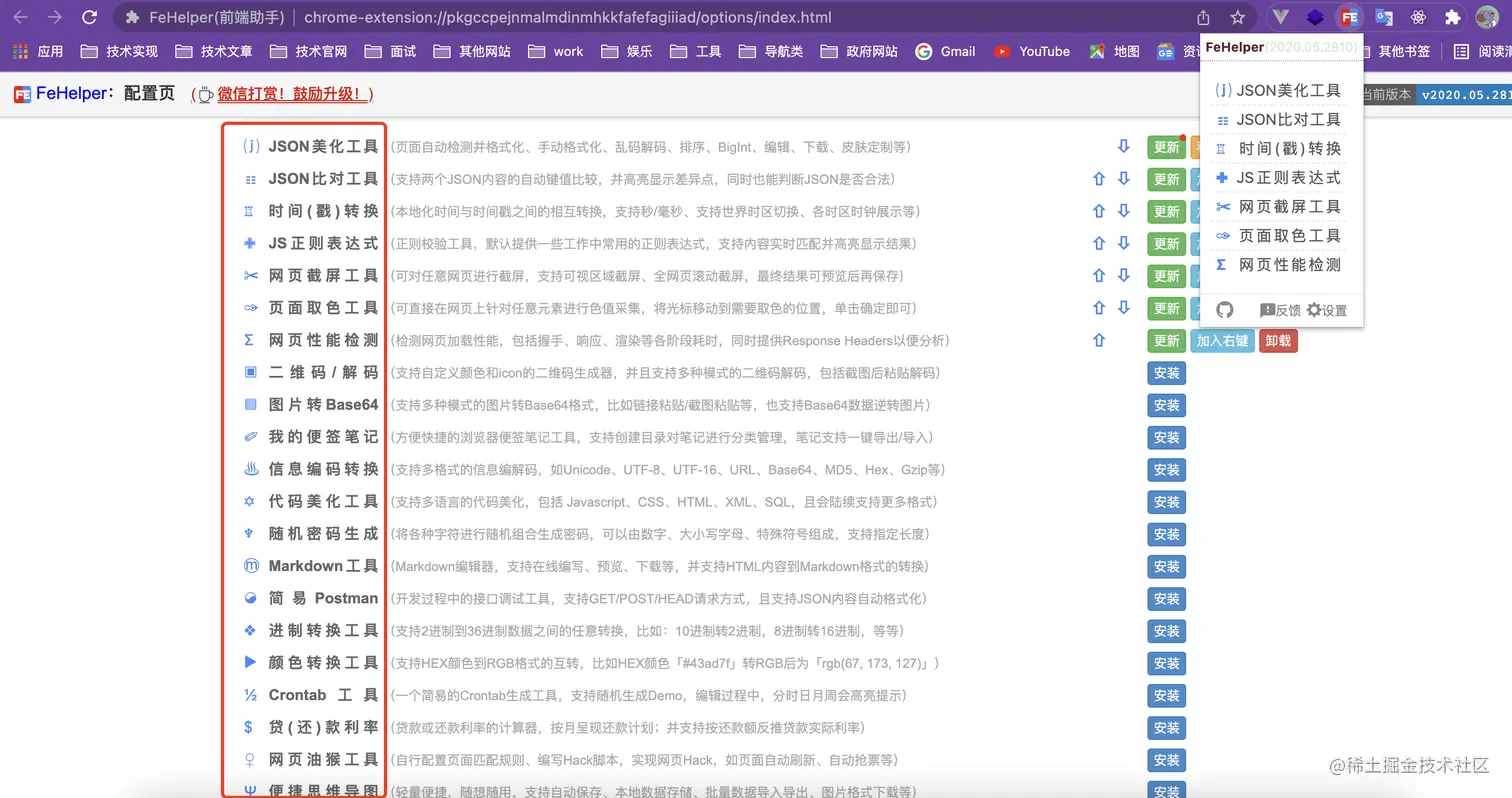Open Gmail bookmark

pyautogui.click(x=944, y=51)
